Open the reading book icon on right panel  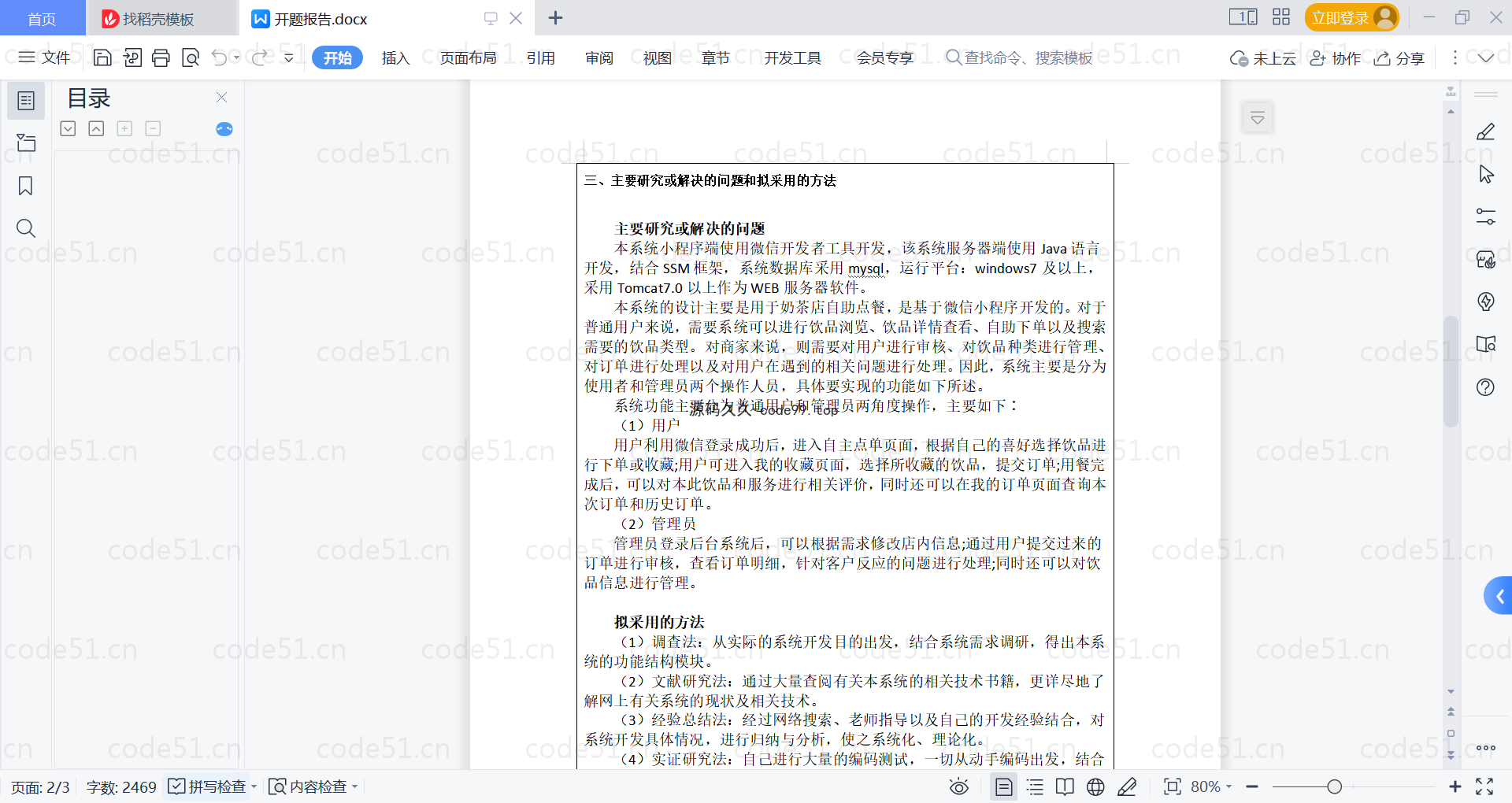[1486, 344]
